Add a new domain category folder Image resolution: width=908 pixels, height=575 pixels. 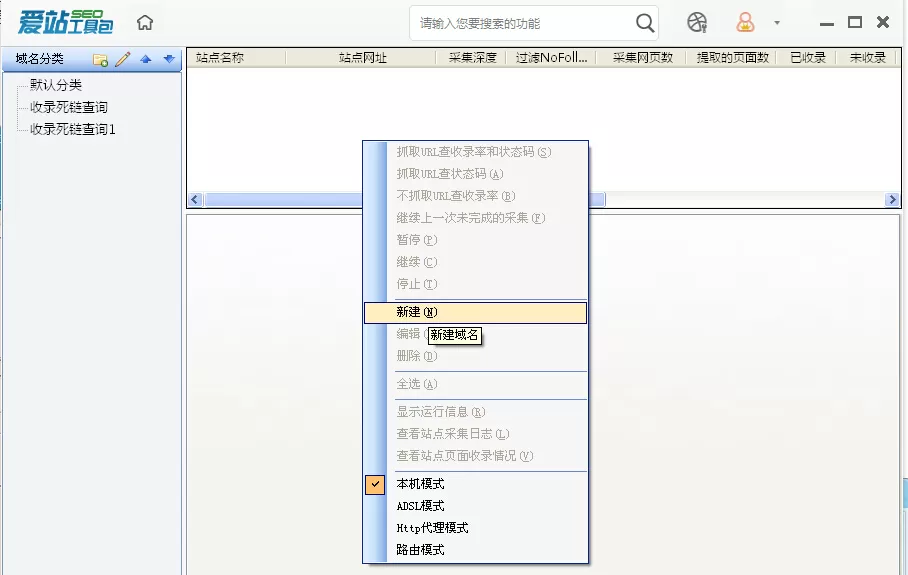coord(100,59)
